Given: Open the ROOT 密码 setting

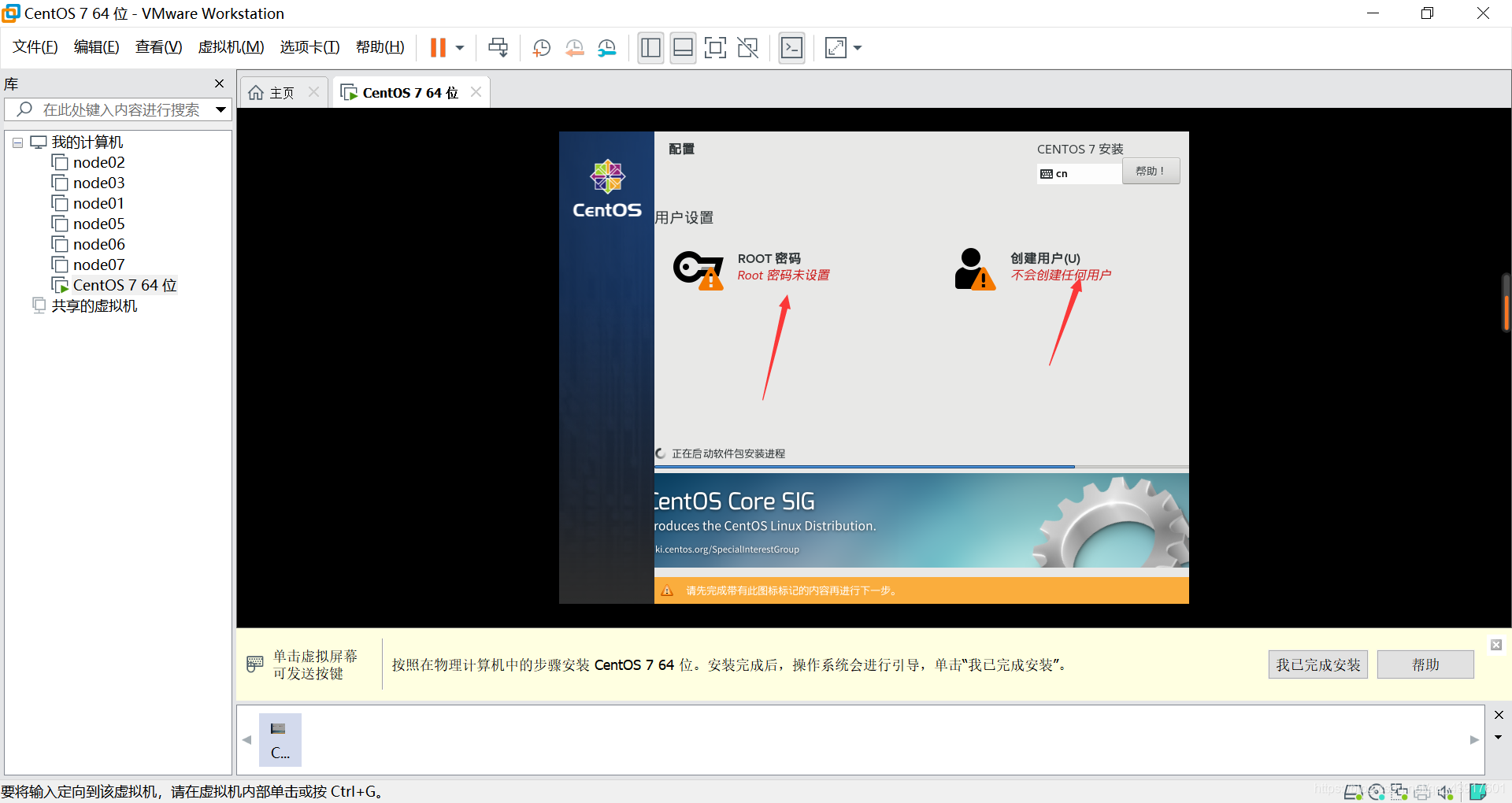Looking at the screenshot, I should click(x=751, y=269).
